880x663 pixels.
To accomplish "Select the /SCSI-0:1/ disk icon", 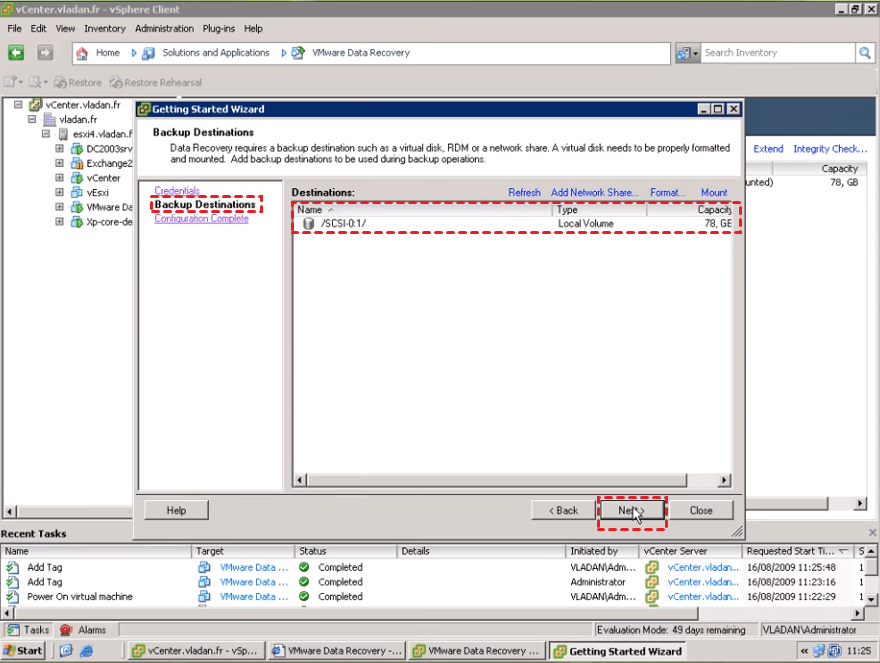I will coord(308,223).
